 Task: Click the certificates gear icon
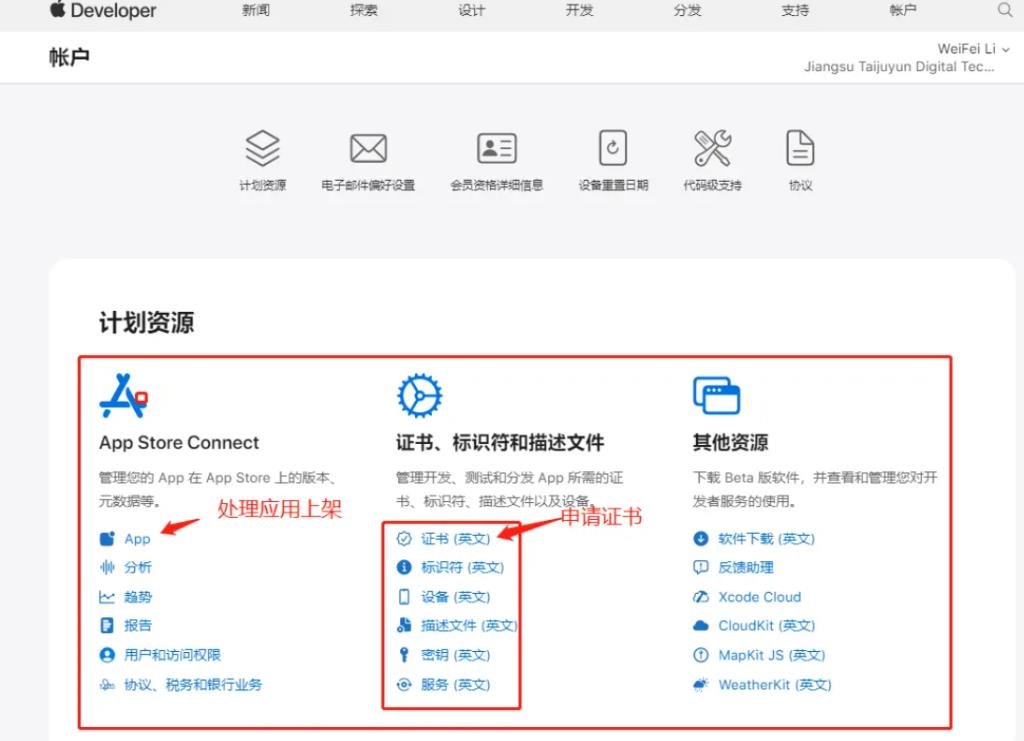pos(419,395)
